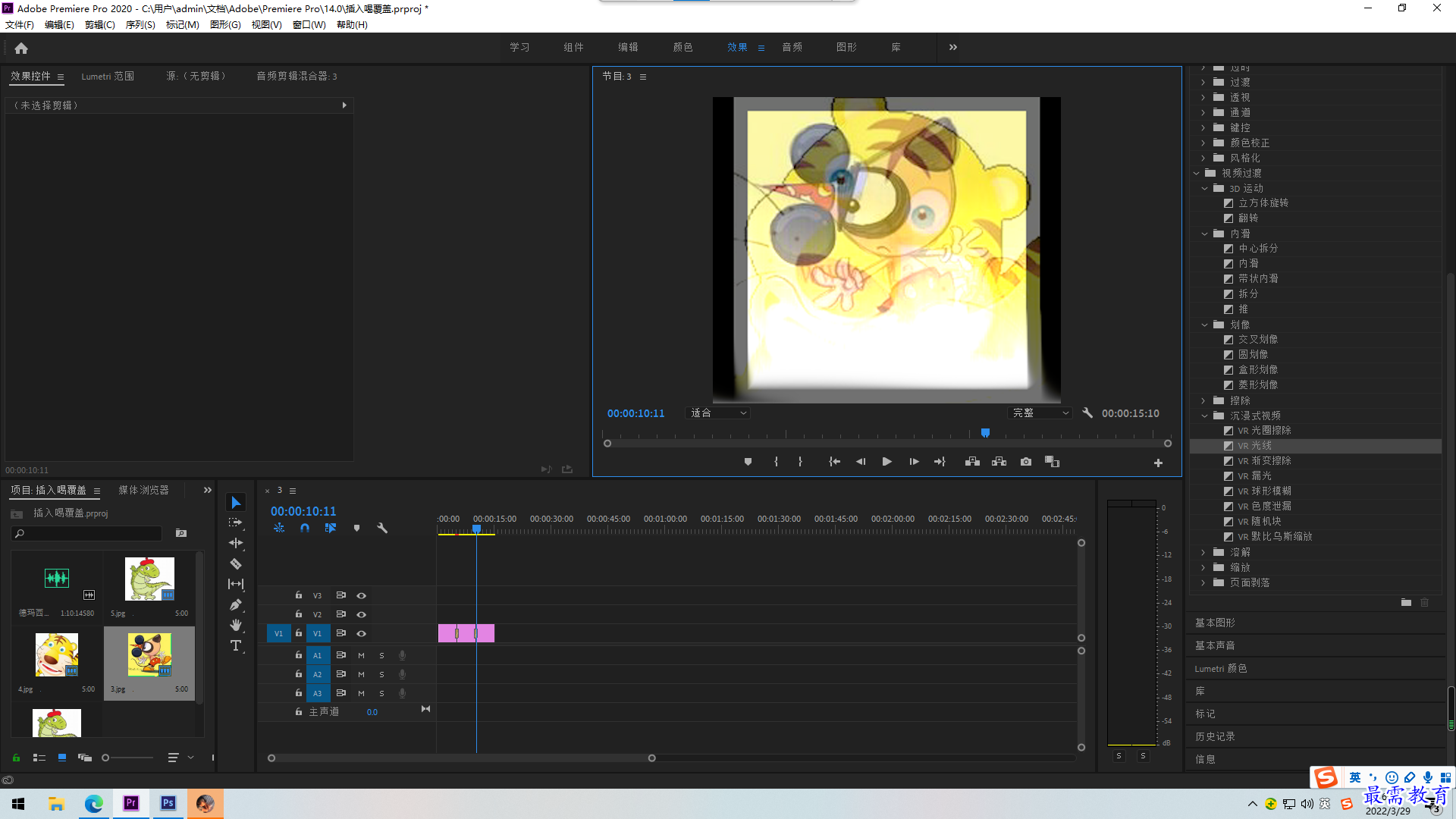Image resolution: width=1456 pixels, height=819 pixels.
Task: Select the Pen tool
Action: point(236,604)
